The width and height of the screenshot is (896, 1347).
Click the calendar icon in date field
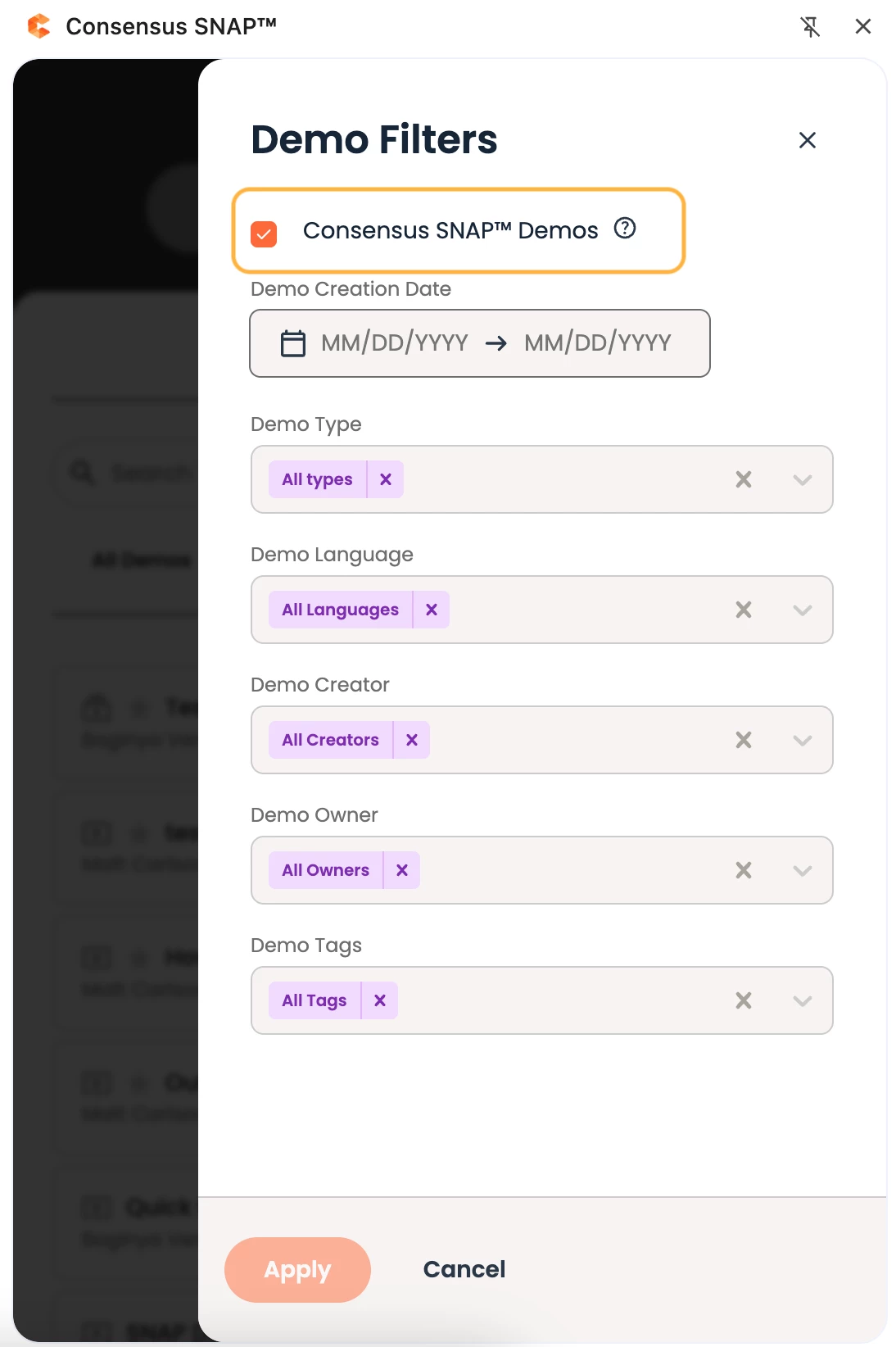293,343
